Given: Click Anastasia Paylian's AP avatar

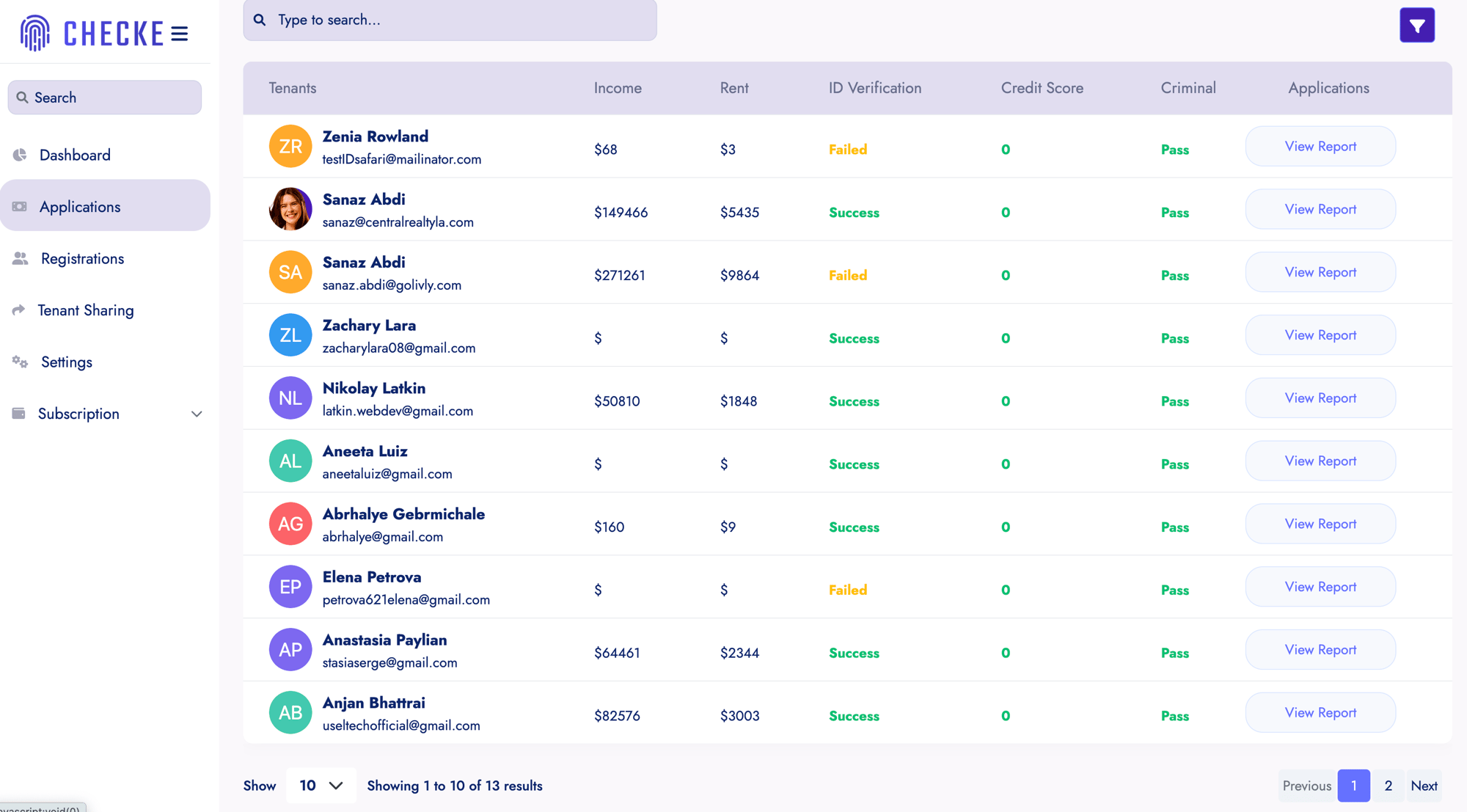Looking at the screenshot, I should pyautogui.click(x=290, y=650).
